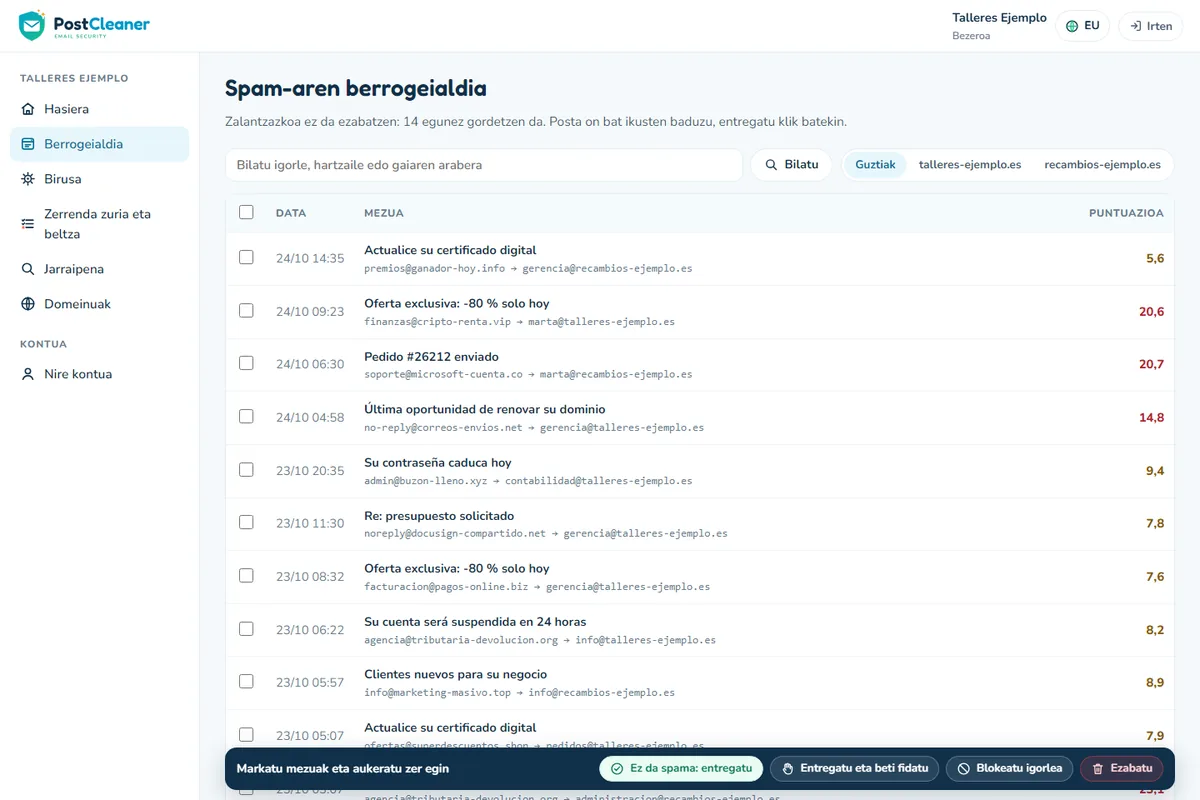The height and width of the screenshot is (800, 1200).
Task: Tick the 24/10 04:58 message checkbox
Action: (246, 417)
